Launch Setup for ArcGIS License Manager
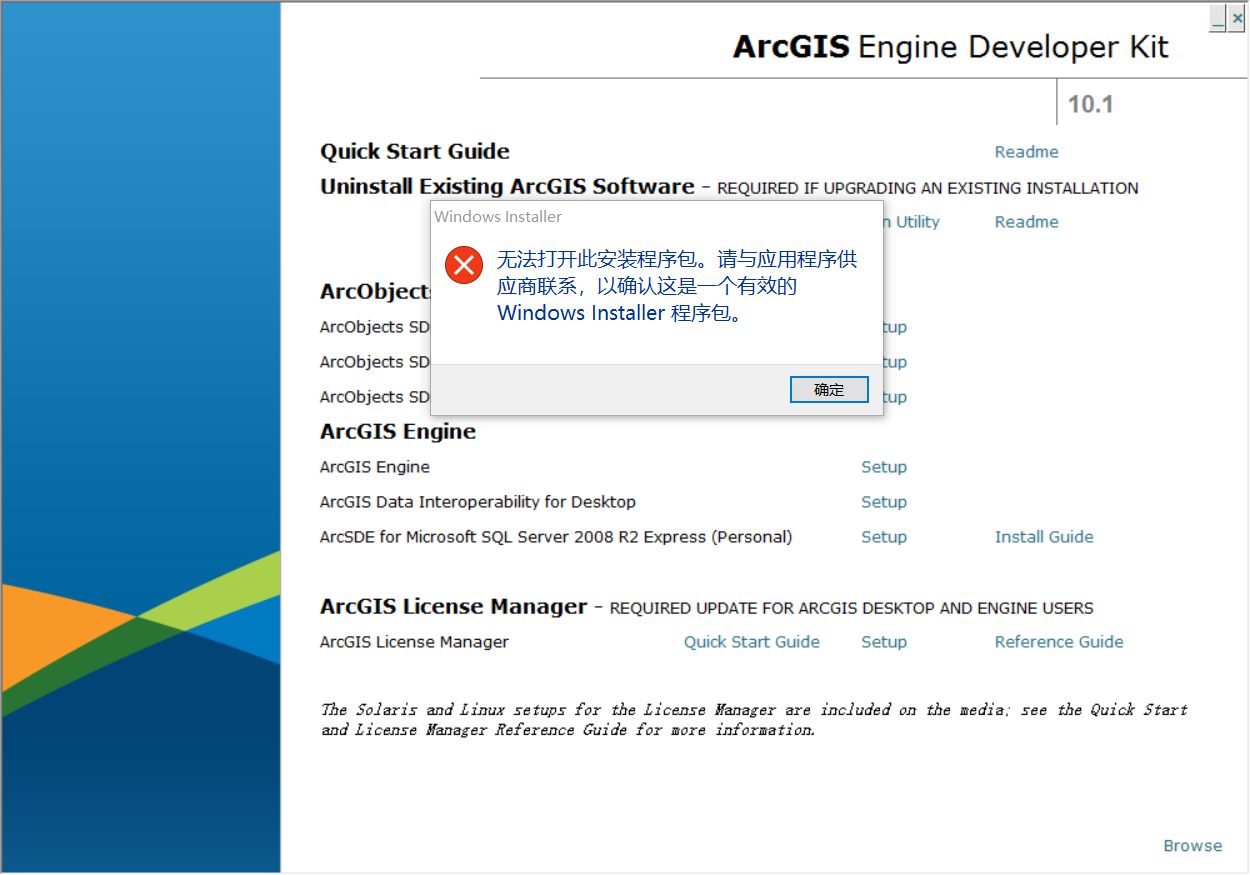The width and height of the screenshot is (1250, 875). (x=884, y=642)
